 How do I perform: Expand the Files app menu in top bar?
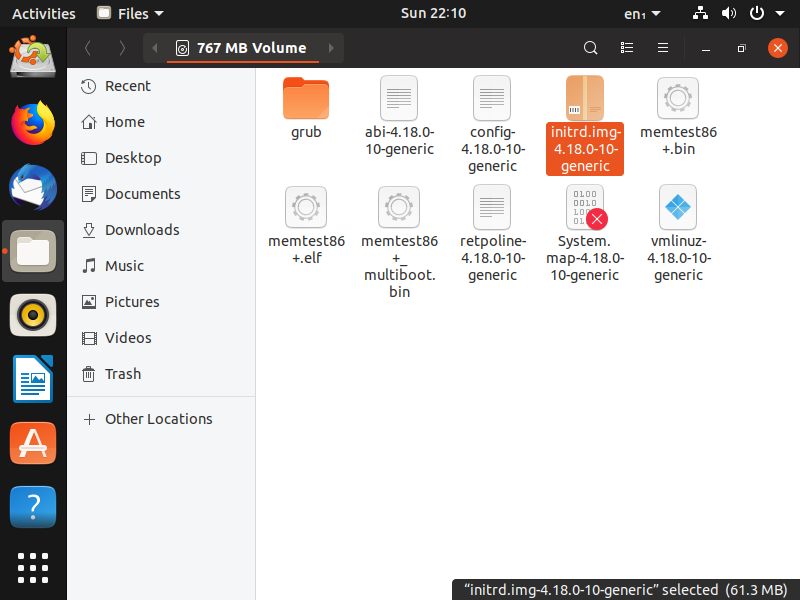click(131, 14)
